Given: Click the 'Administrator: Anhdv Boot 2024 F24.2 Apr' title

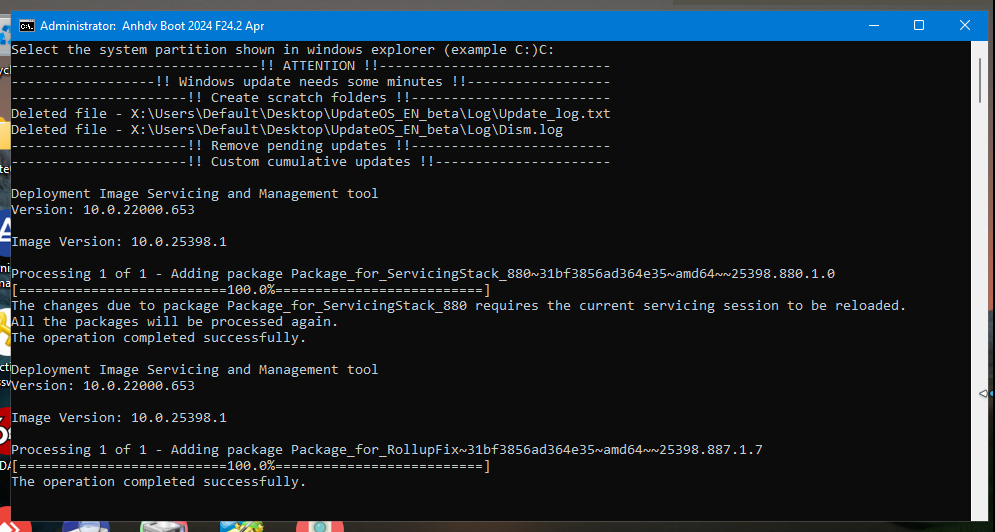Looking at the screenshot, I should 152,26.
